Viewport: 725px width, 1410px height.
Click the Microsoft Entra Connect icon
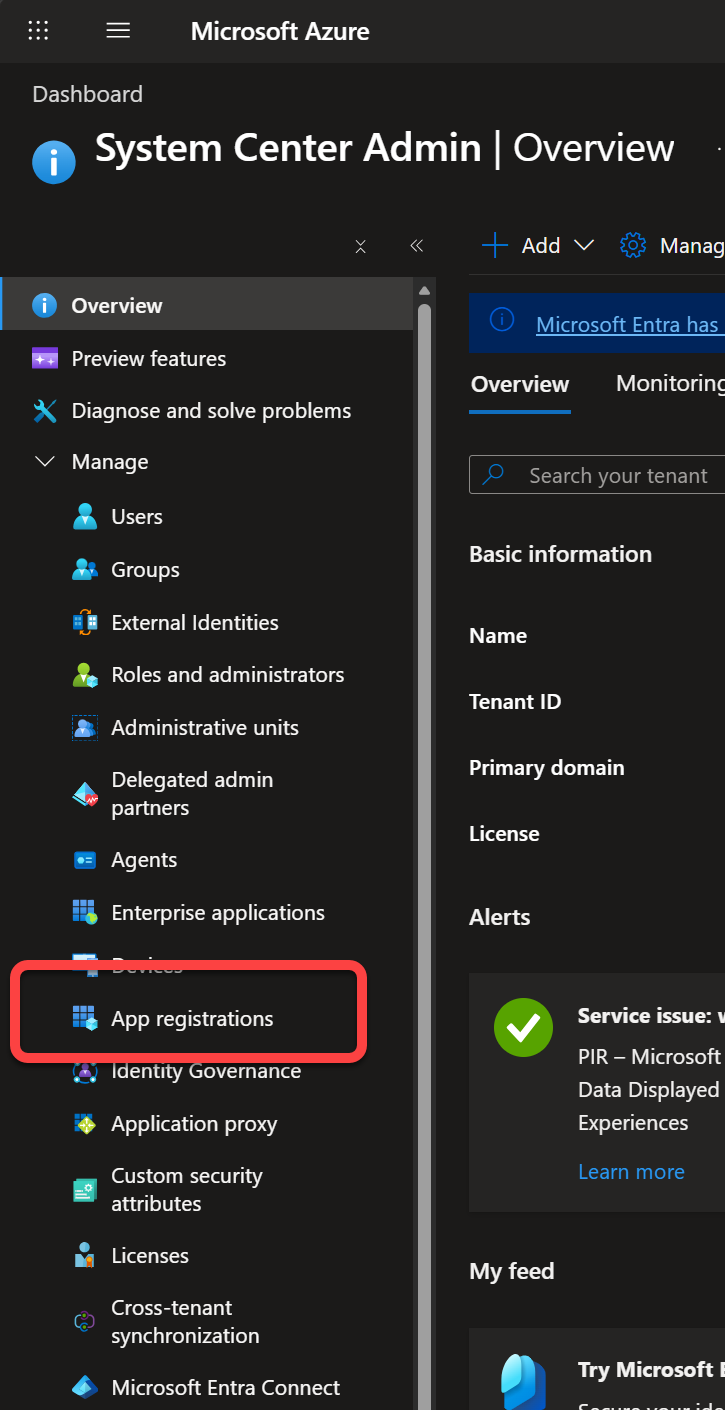[x=85, y=1388]
